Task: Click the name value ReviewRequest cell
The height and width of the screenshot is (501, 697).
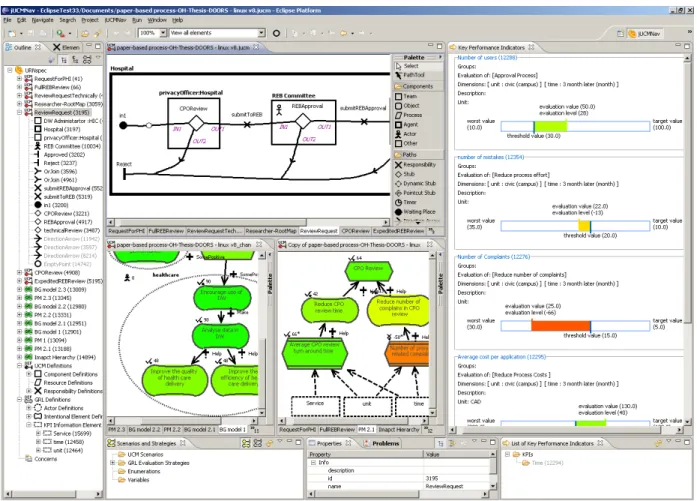Action: point(457,486)
